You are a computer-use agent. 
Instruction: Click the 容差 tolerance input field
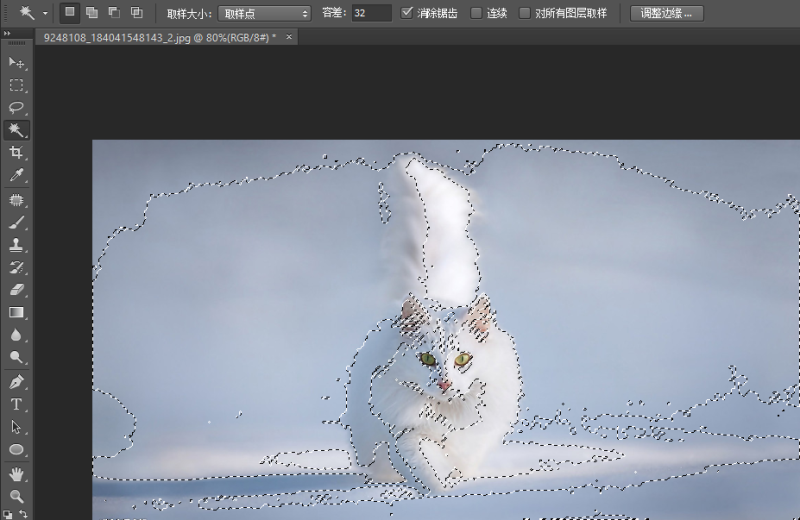pyautogui.click(x=371, y=13)
